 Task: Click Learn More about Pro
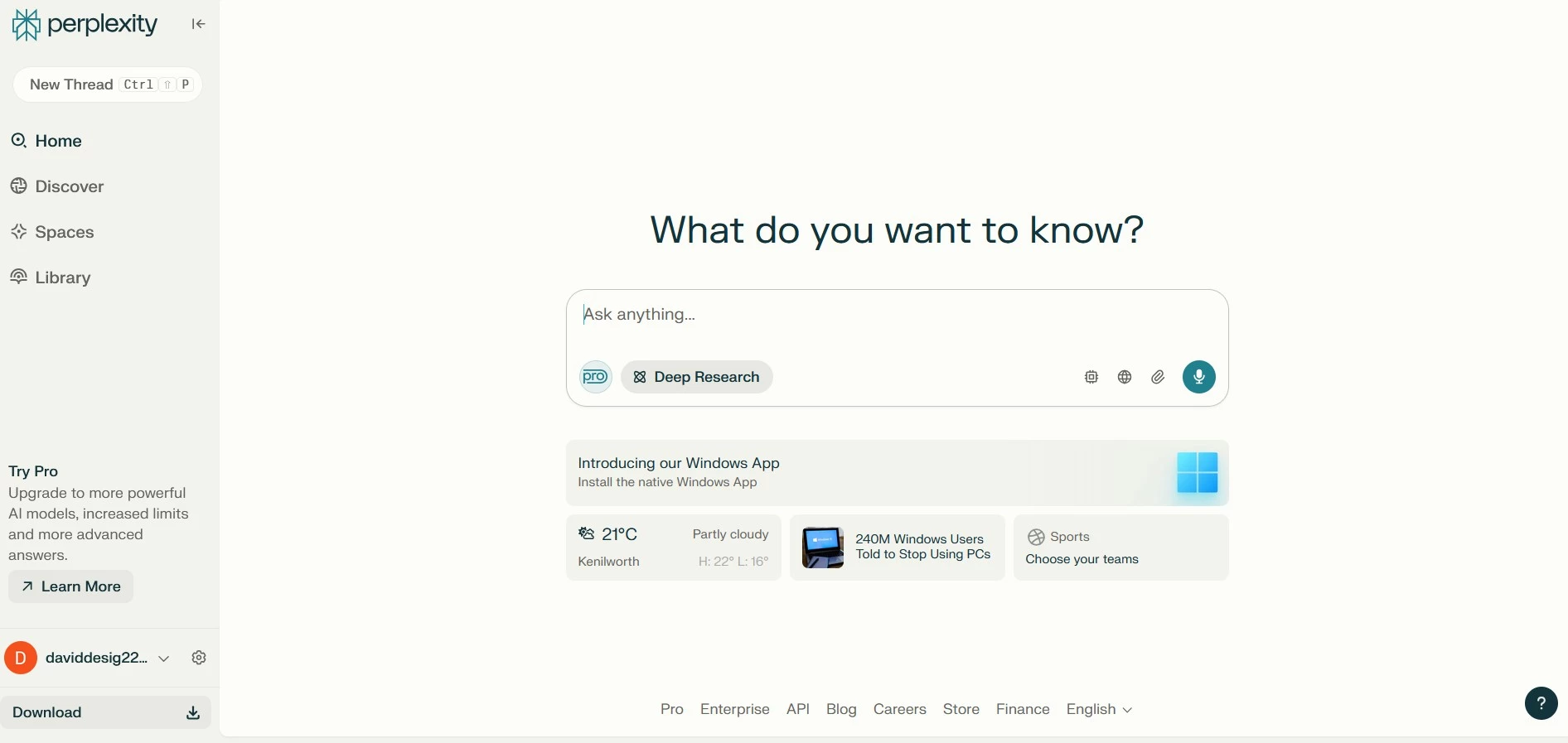pyautogui.click(x=71, y=586)
